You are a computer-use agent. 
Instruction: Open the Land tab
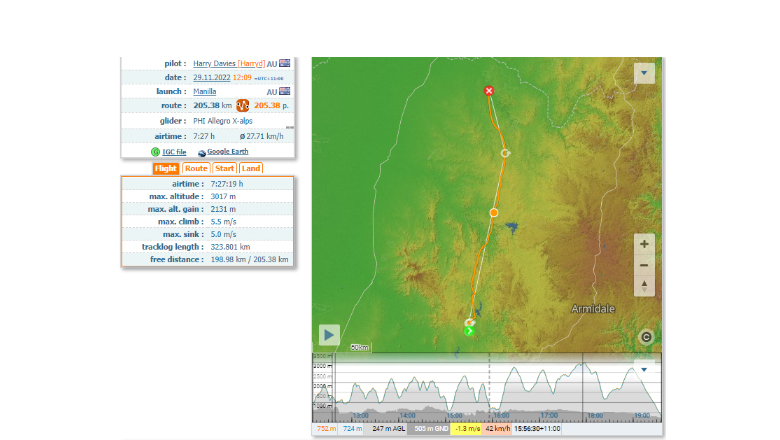tap(251, 169)
